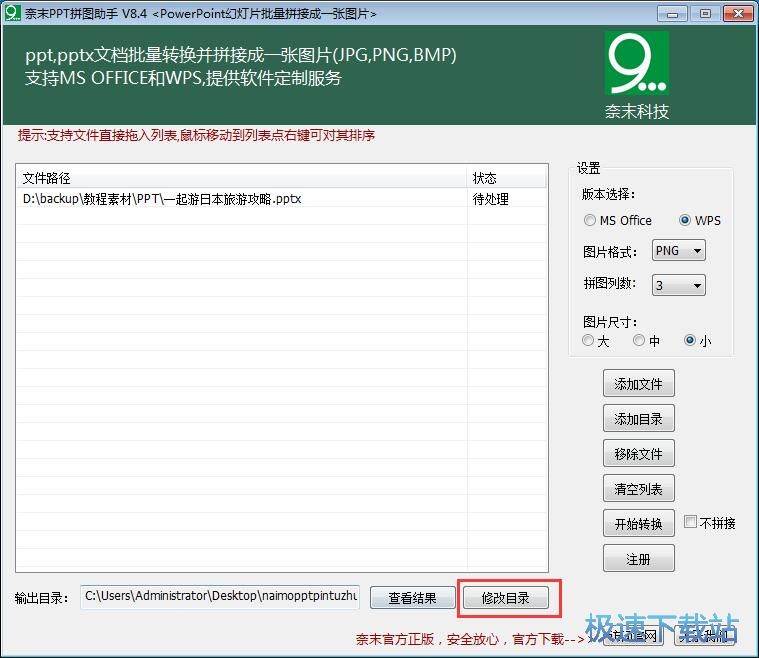The image size is (759, 658).
Task: Click the 输出目录 path field
Action: tap(220, 597)
